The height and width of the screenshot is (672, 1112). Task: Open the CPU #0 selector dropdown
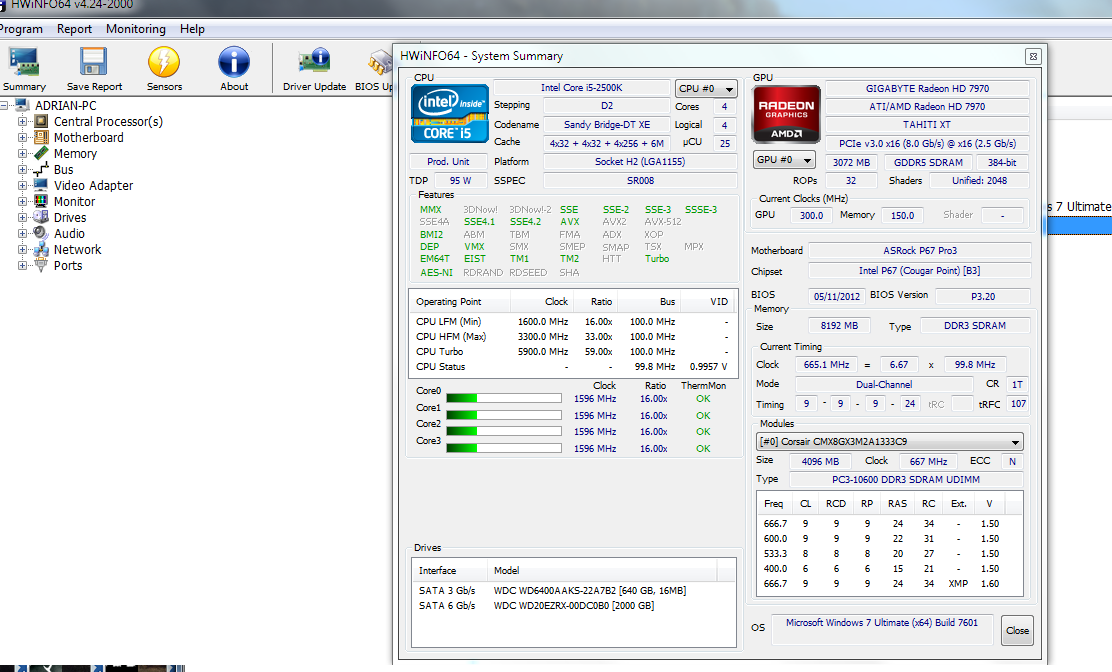[706, 89]
